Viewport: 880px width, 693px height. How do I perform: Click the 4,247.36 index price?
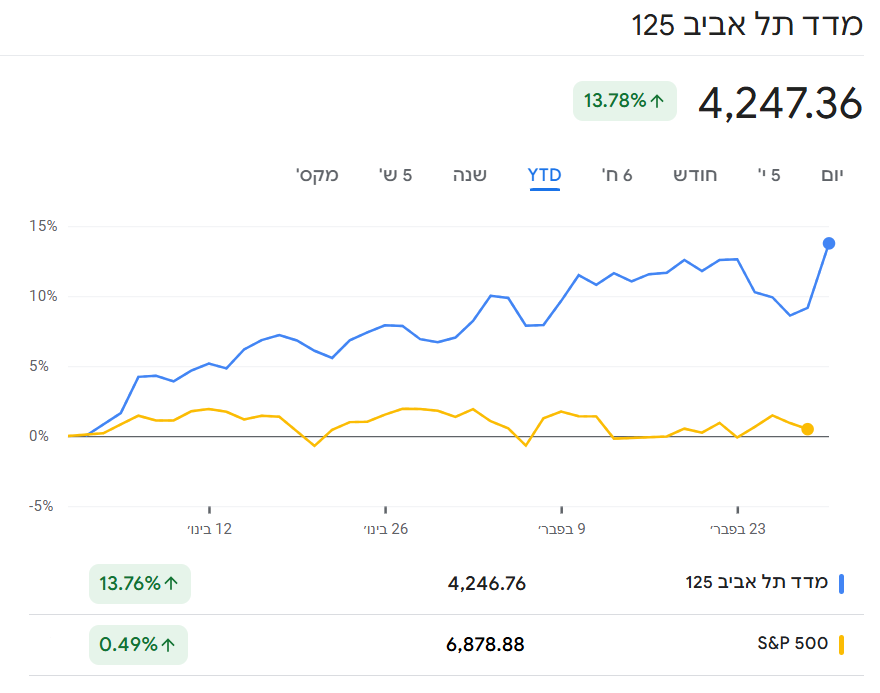780,103
